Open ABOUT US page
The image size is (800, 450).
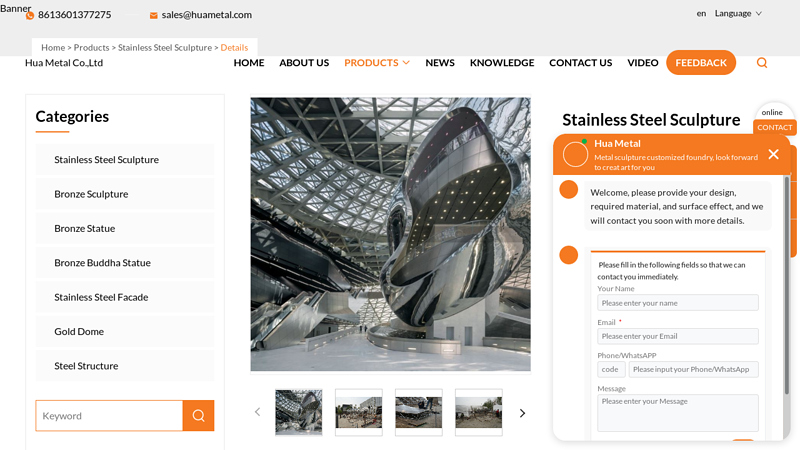(x=304, y=63)
